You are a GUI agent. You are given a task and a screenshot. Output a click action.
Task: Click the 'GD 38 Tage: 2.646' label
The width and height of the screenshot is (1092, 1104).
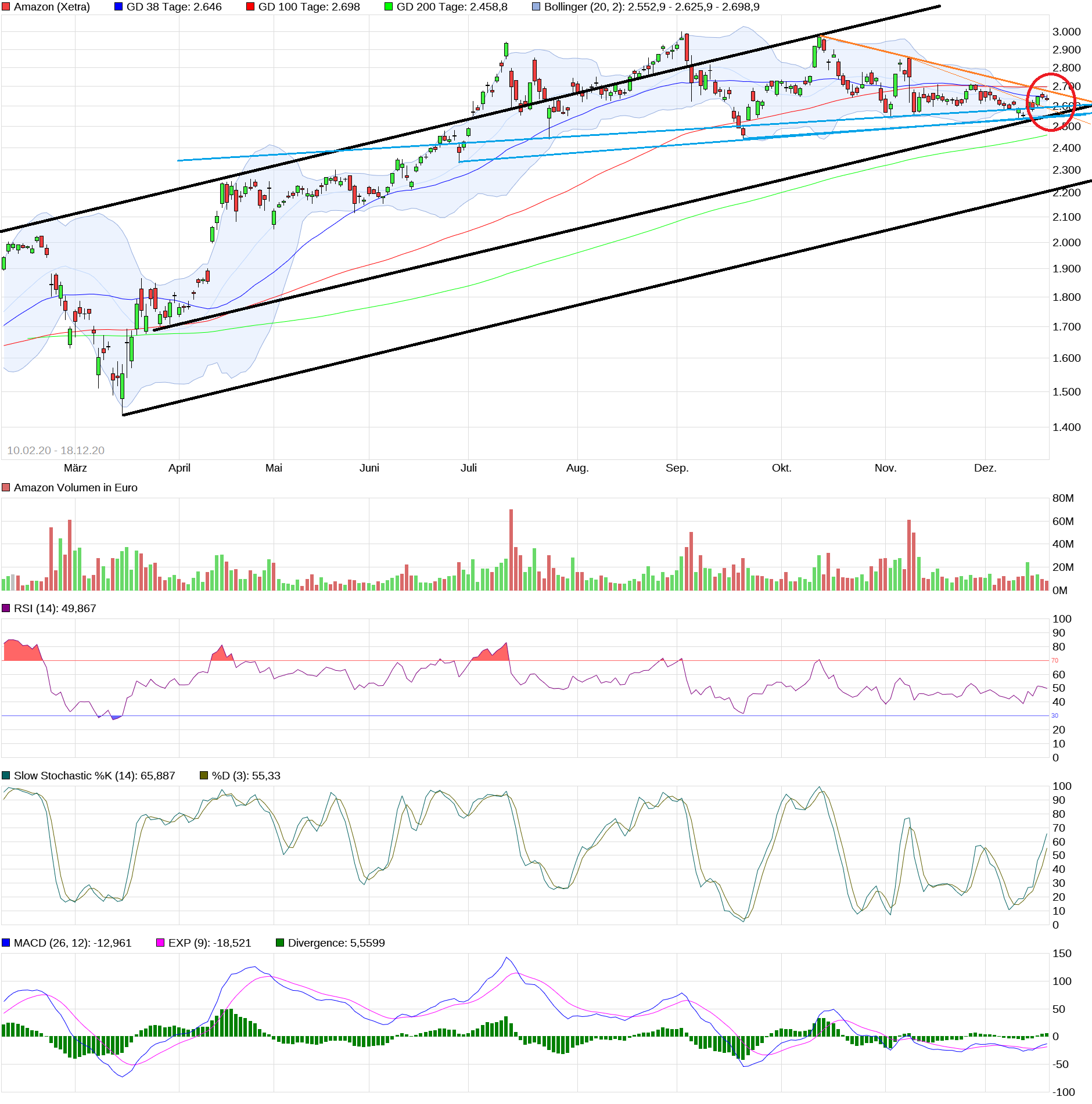[x=174, y=7]
